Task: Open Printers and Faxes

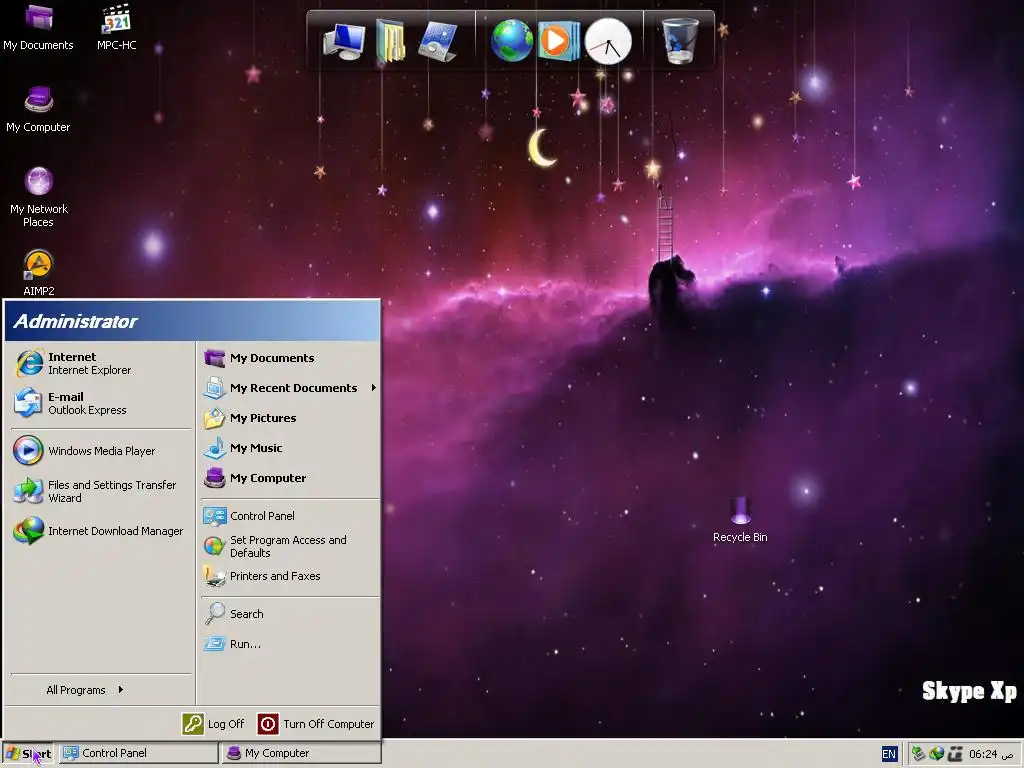Action: pyautogui.click(x=290, y=576)
